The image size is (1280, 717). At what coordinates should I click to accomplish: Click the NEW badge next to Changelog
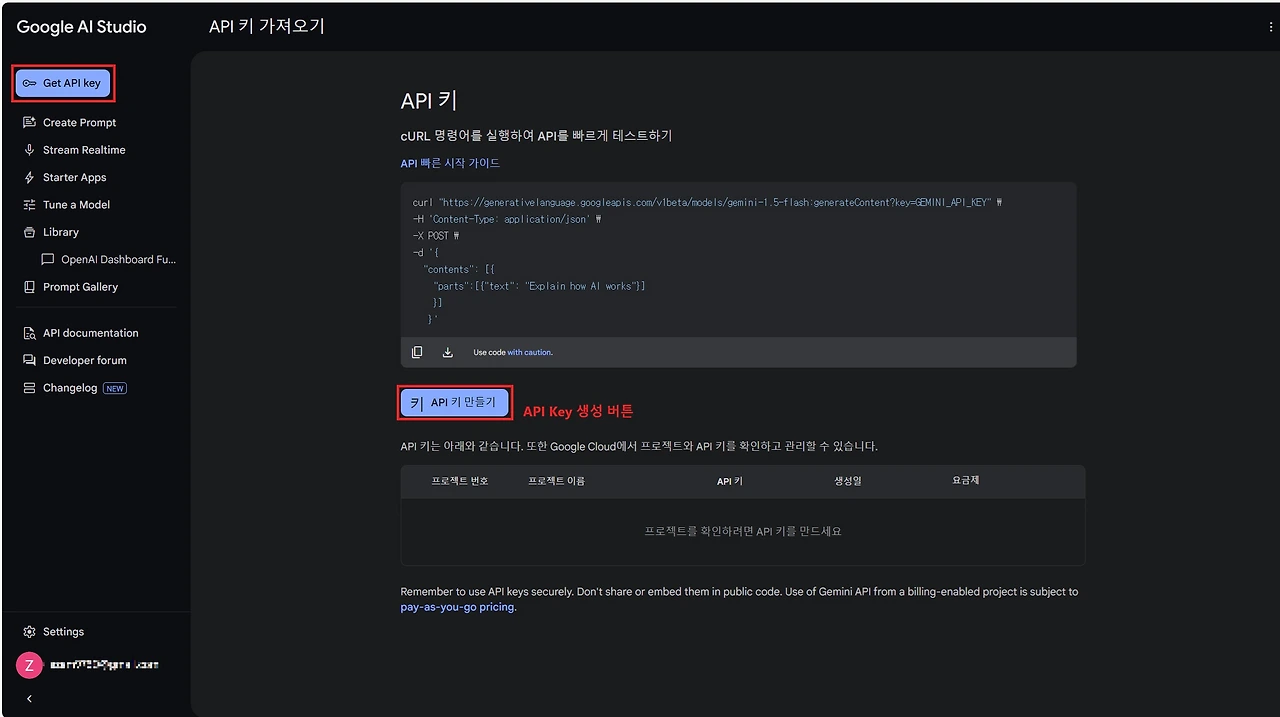tap(115, 388)
